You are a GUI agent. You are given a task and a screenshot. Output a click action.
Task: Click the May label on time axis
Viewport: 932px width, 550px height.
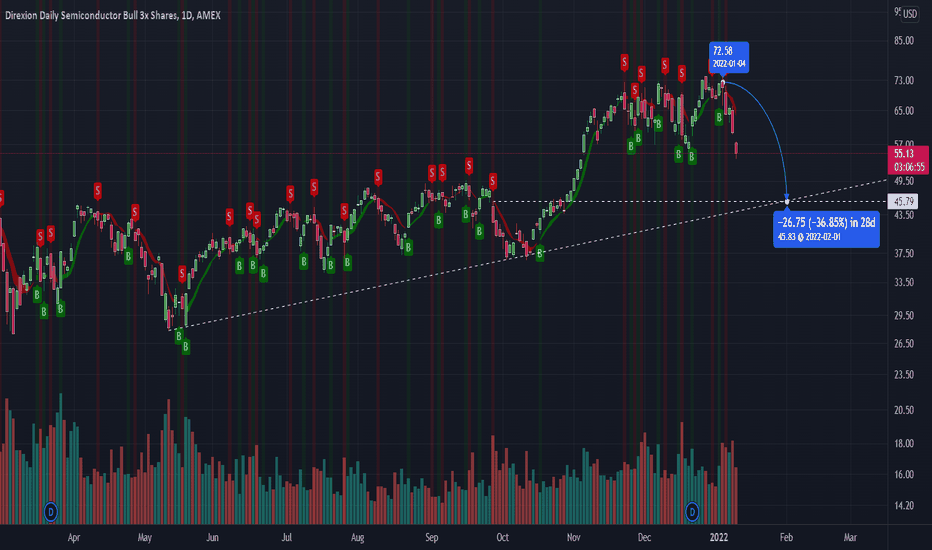[144, 538]
